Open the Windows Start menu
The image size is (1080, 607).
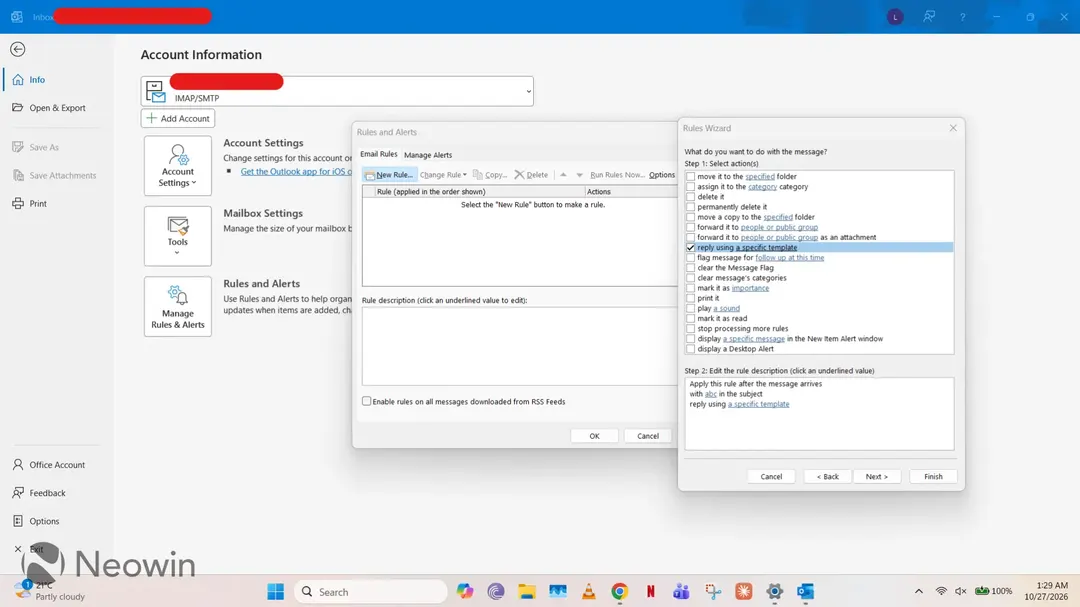coord(276,592)
